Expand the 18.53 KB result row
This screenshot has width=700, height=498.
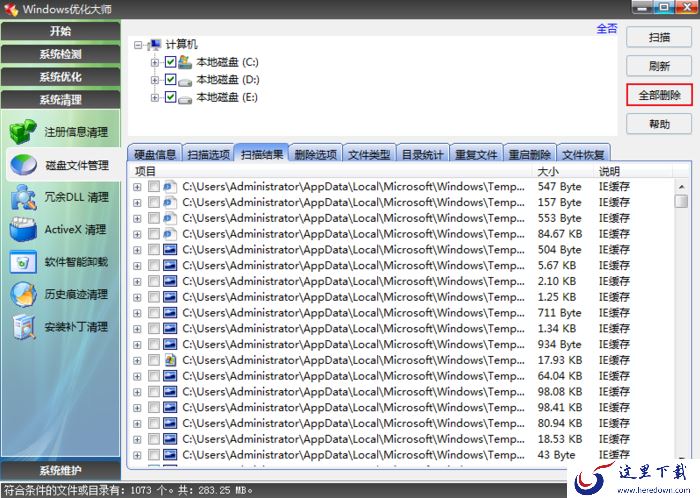(137, 440)
